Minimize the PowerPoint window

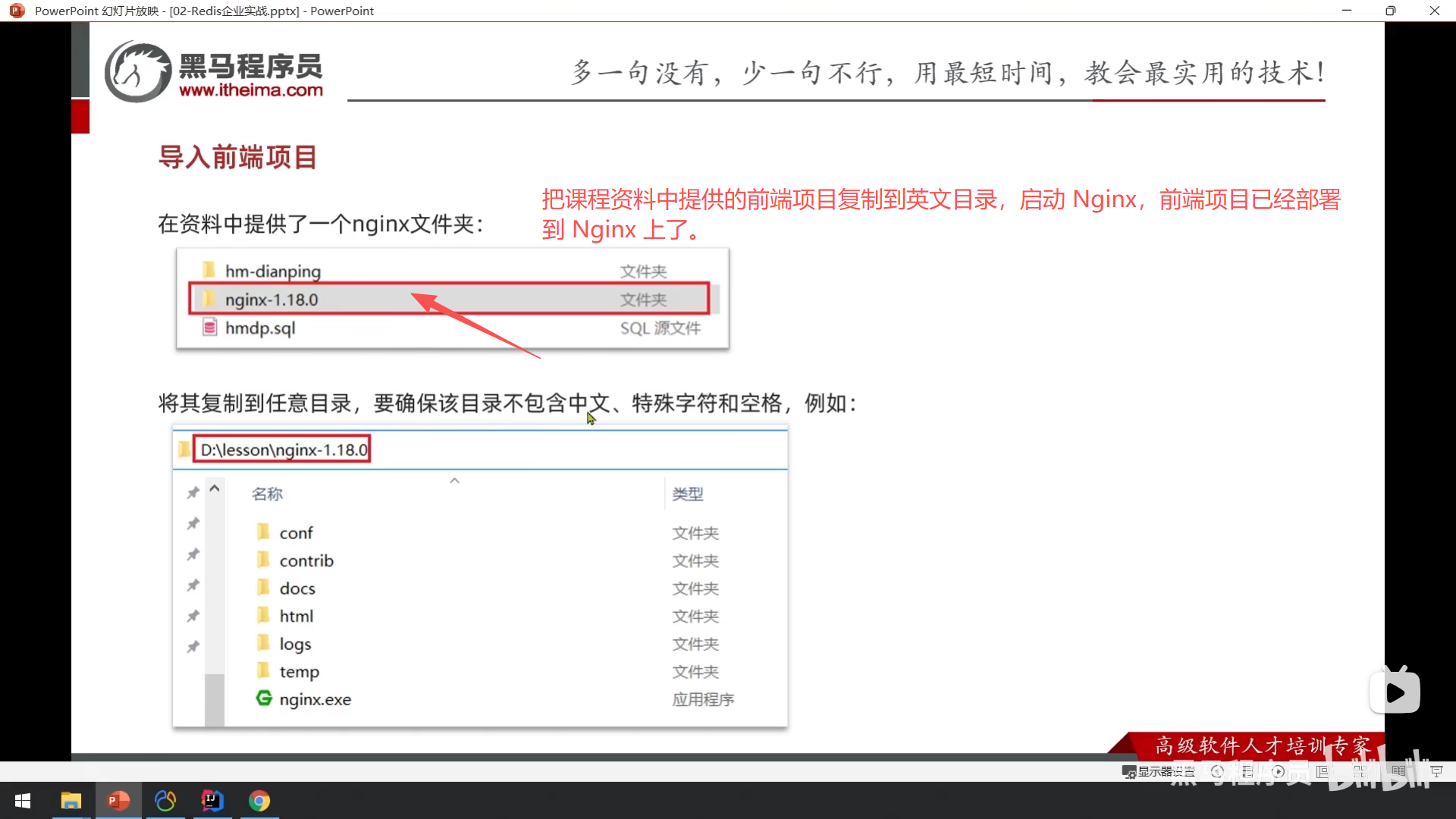(x=1347, y=11)
